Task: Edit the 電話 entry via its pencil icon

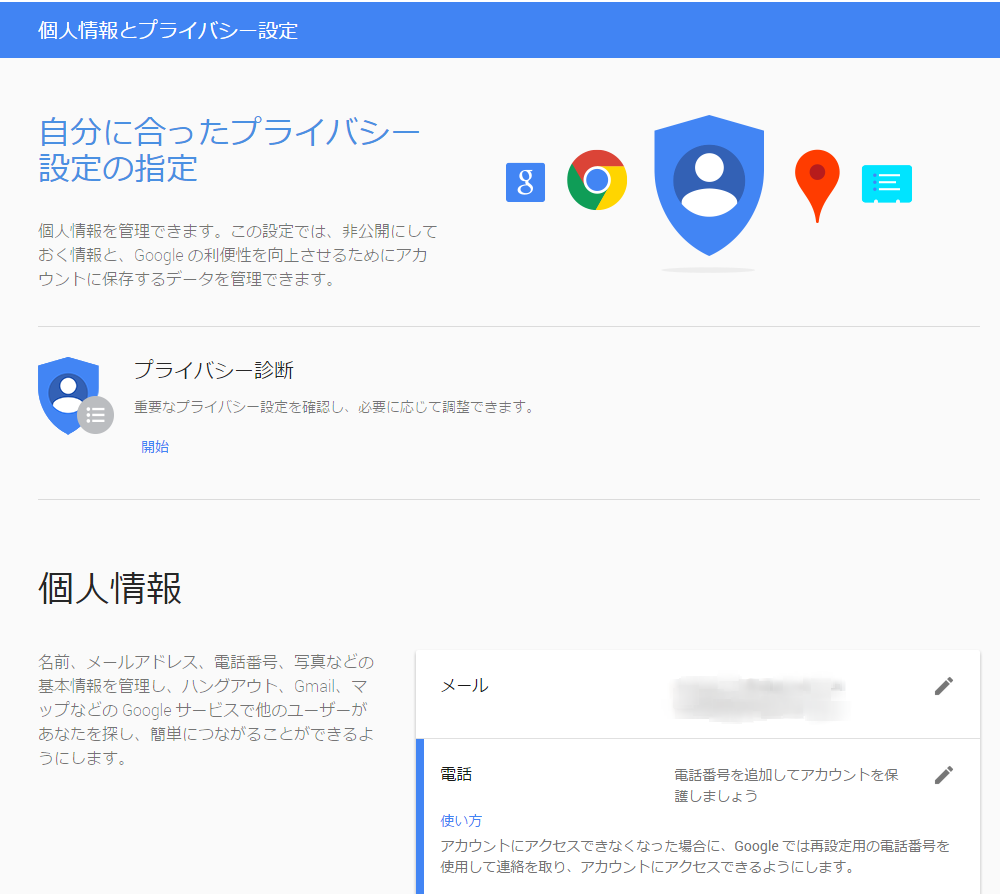Action: pyautogui.click(x=942, y=774)
